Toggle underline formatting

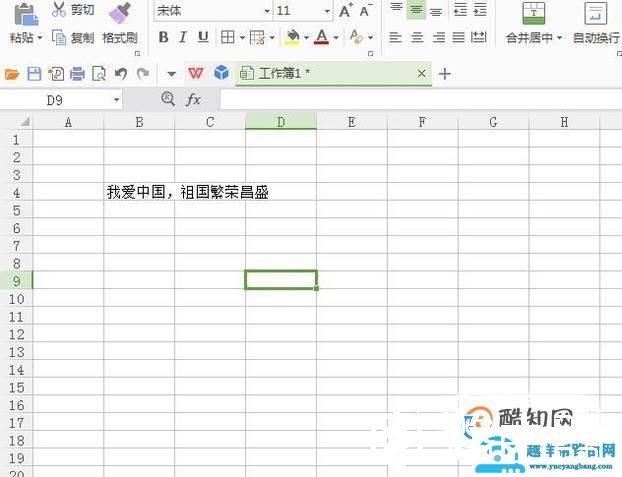point(203,37)
